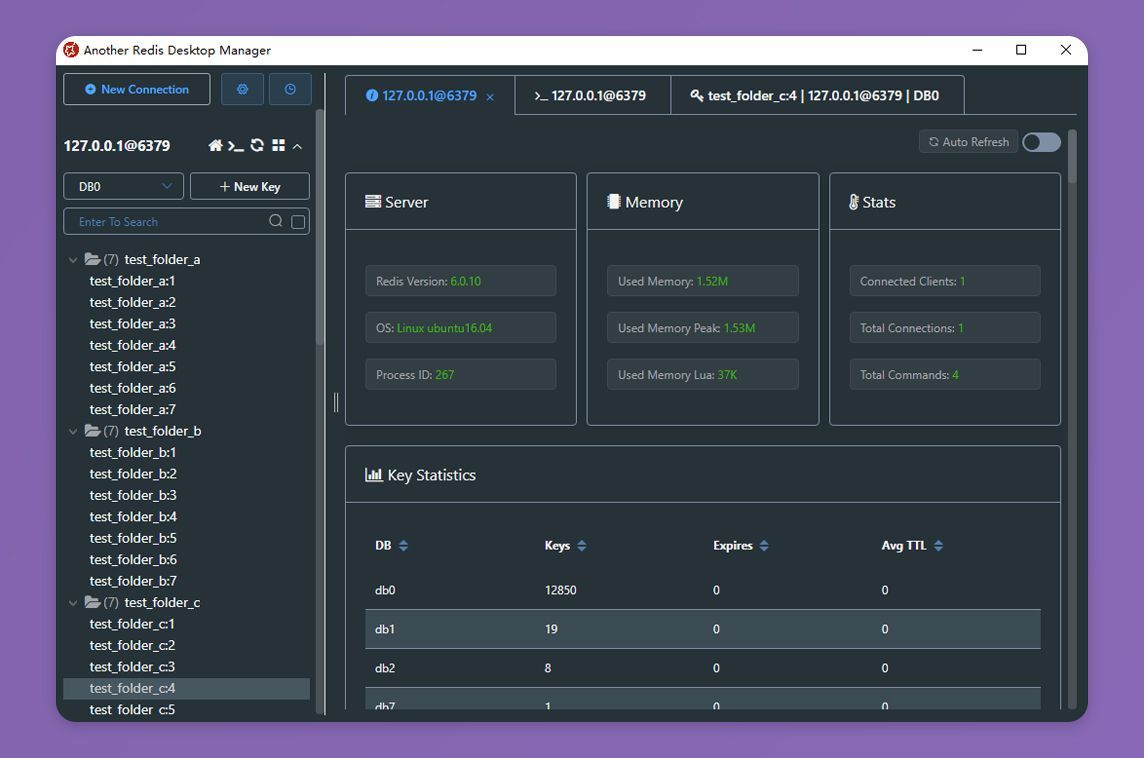The image size is (1144, 758).
Task: Check the exact search checkbox
Action: pyautogui.click(x=298, y=222)
